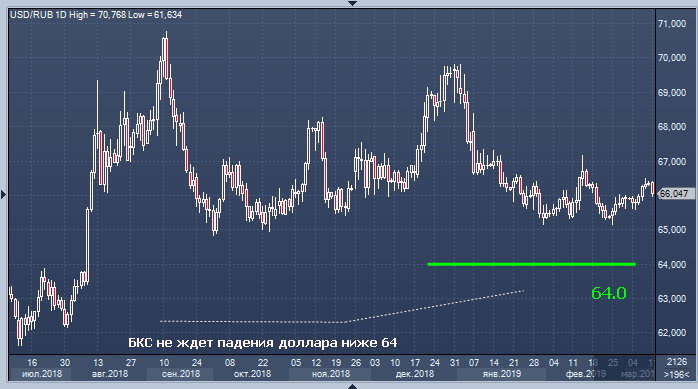
Task: Select the июл.2018 month on timeline
Action: [x=42, y=374]
